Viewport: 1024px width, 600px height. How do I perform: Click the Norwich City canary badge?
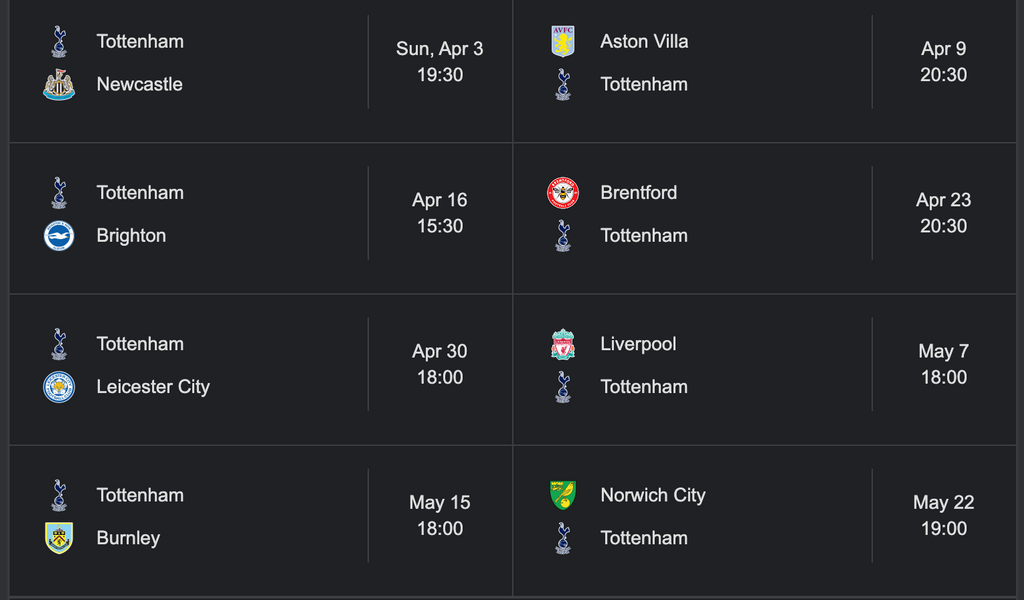563,495
